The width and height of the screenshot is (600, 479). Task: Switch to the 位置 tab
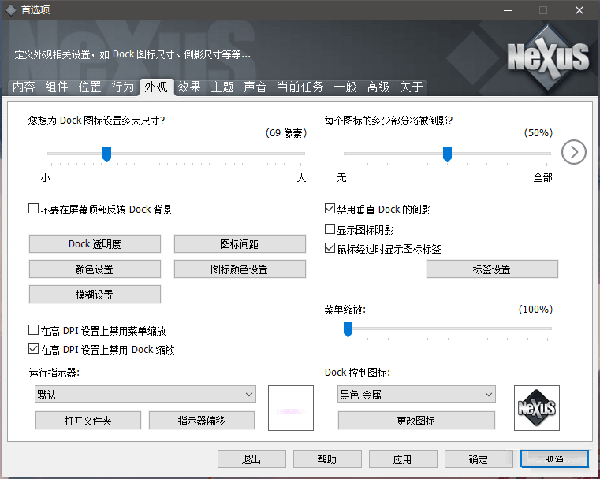[x=90, y=87]
